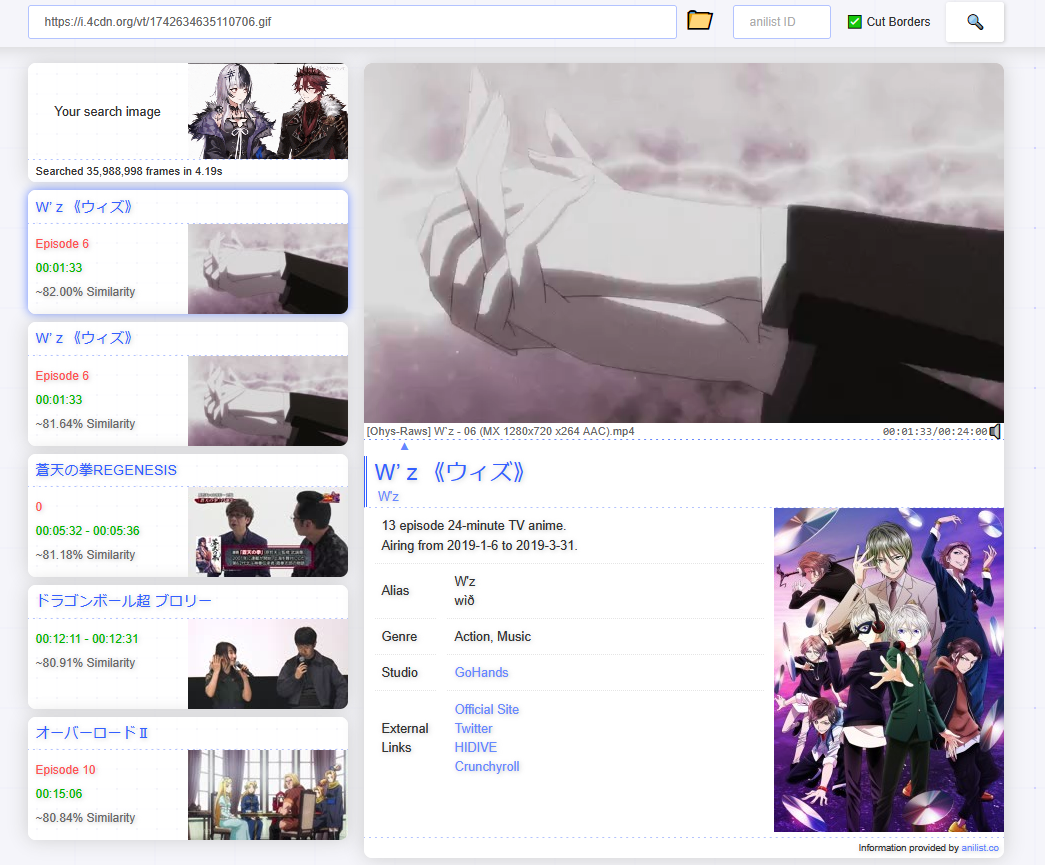Click the video filename '[Ohys-Raws] W'z - 06' text

pos(501,431)
